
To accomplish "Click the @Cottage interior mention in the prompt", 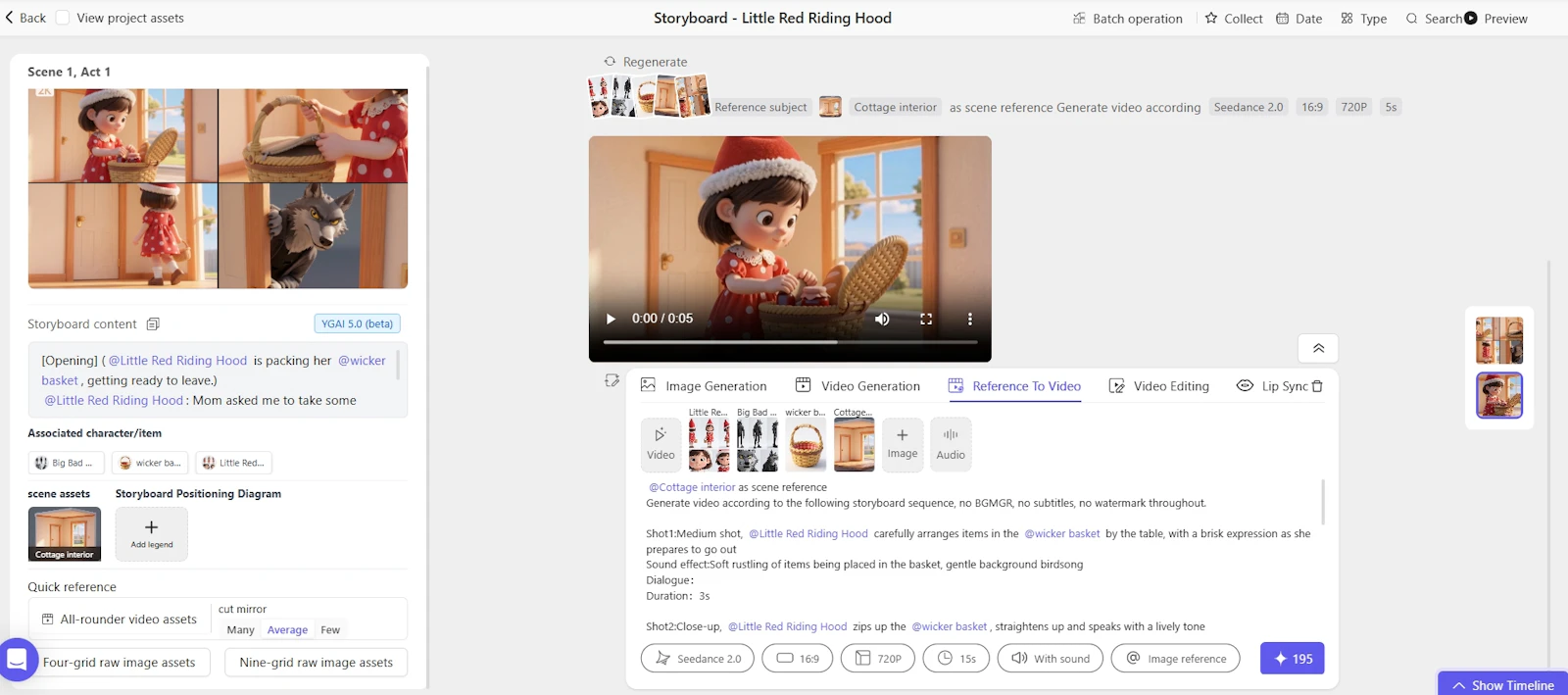I will (x=691, y=487).
